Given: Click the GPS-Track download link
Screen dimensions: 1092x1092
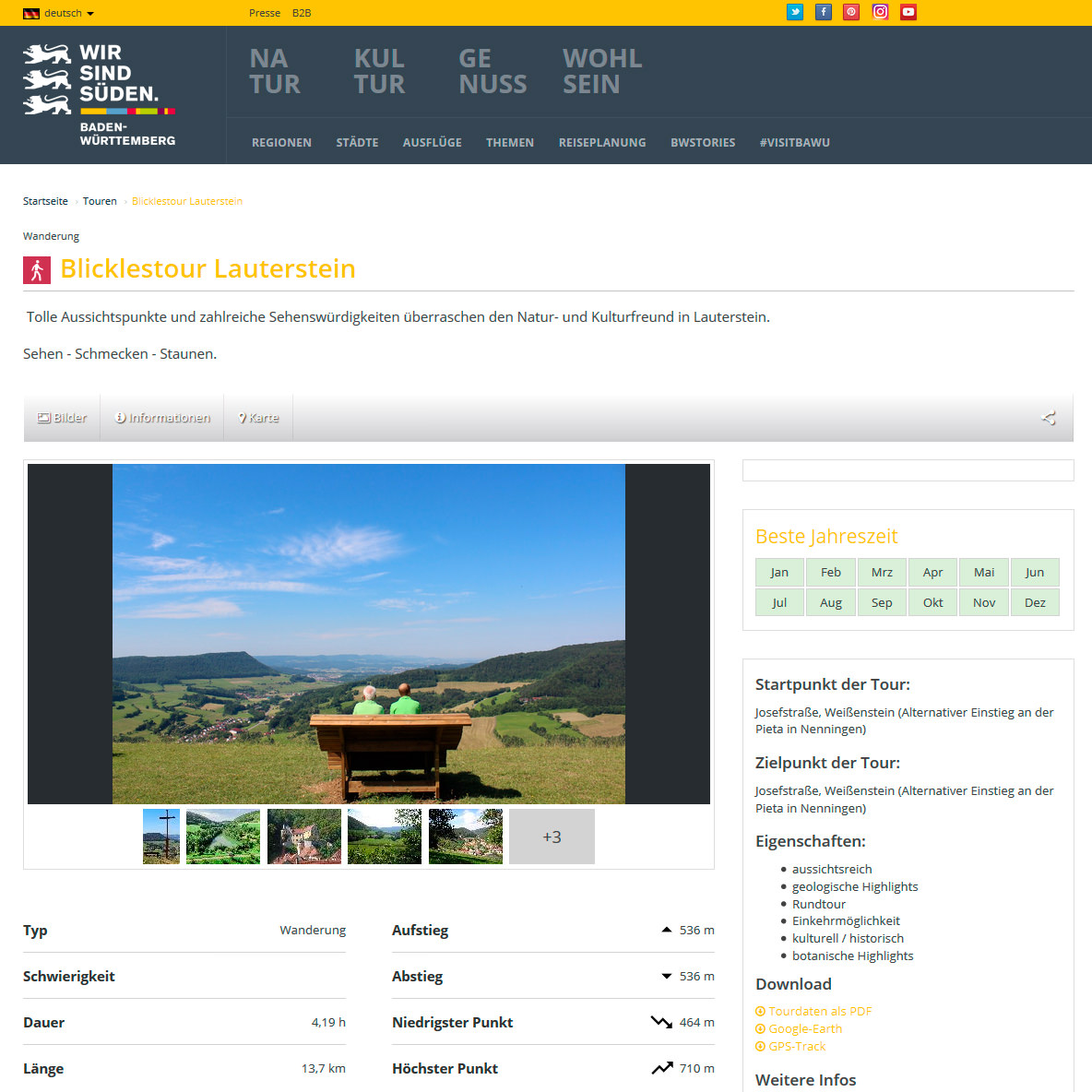Looking at the screenshot, I should [x=796, y=1047].
